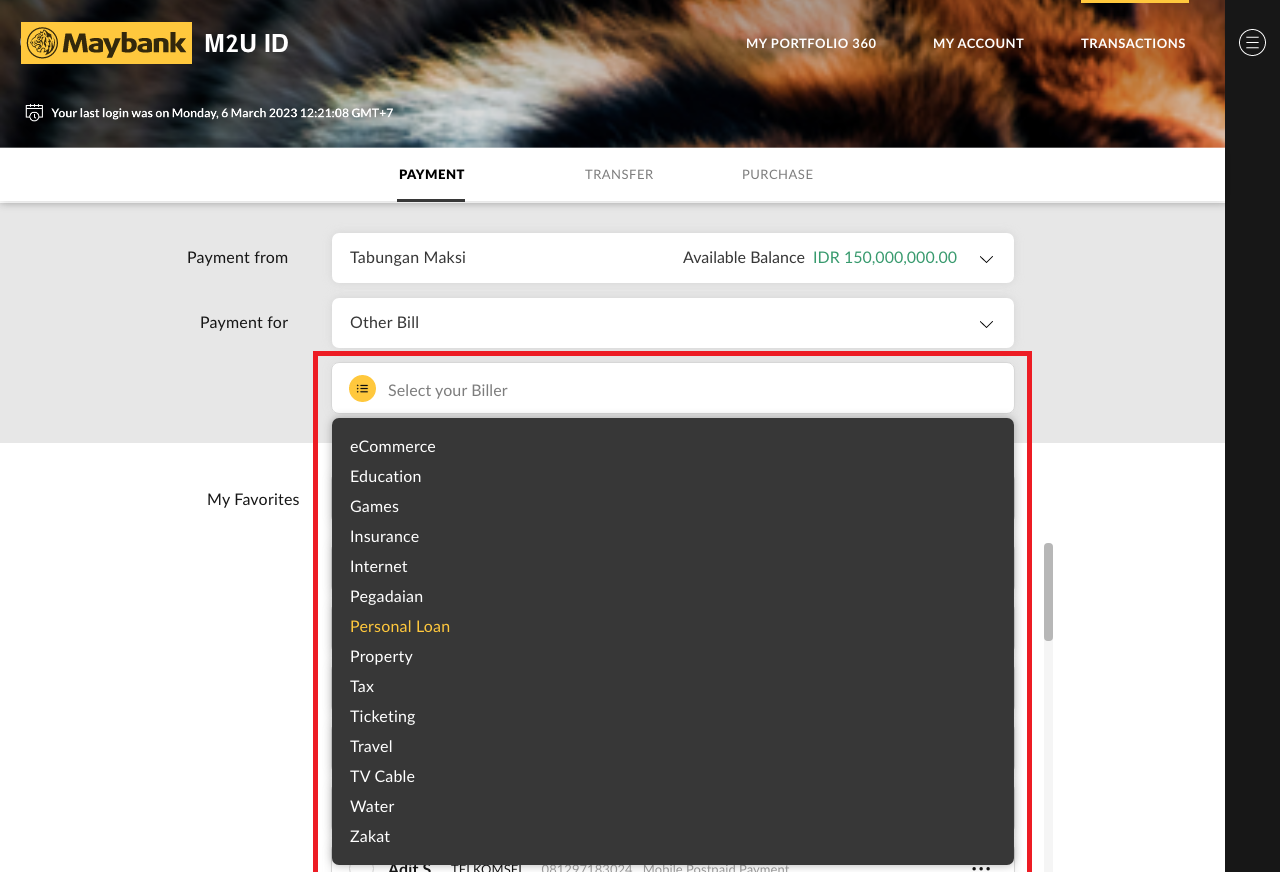Expand the Payment from account dropdown arrow
Screen dimensions: 1280x872
tap(986, 259)
